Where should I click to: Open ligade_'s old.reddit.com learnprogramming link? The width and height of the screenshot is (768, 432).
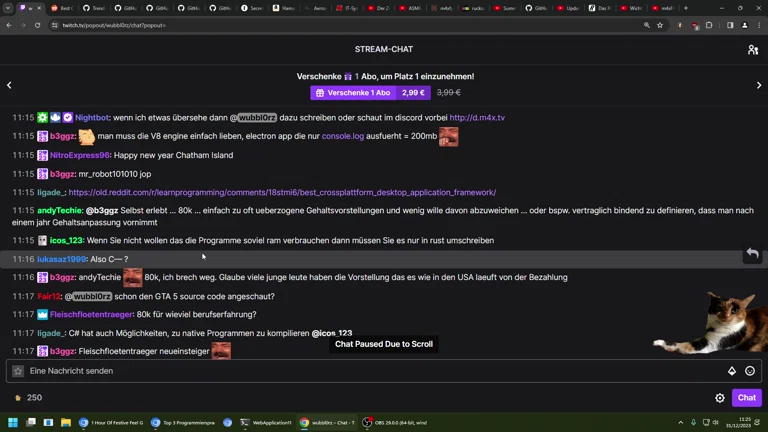(x=282, y=192)
